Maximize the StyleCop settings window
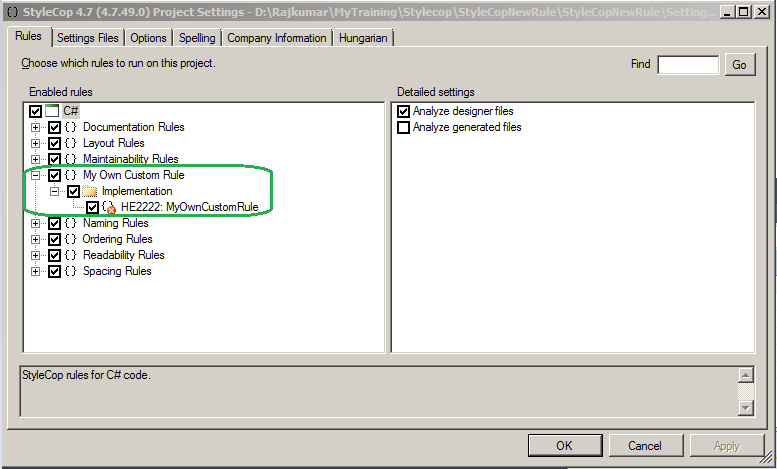The image size is (777, 469). click(x=744, y=11)
